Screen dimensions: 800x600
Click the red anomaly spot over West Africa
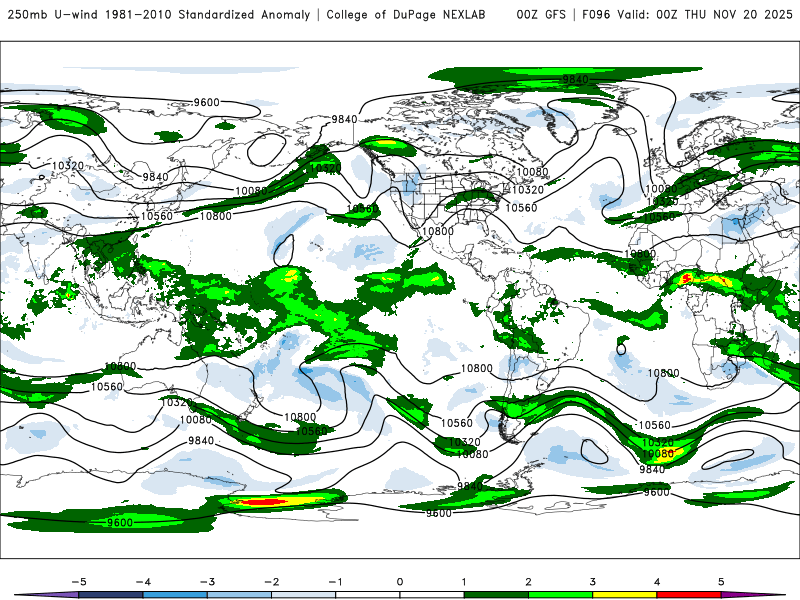(x=687, y=278)
